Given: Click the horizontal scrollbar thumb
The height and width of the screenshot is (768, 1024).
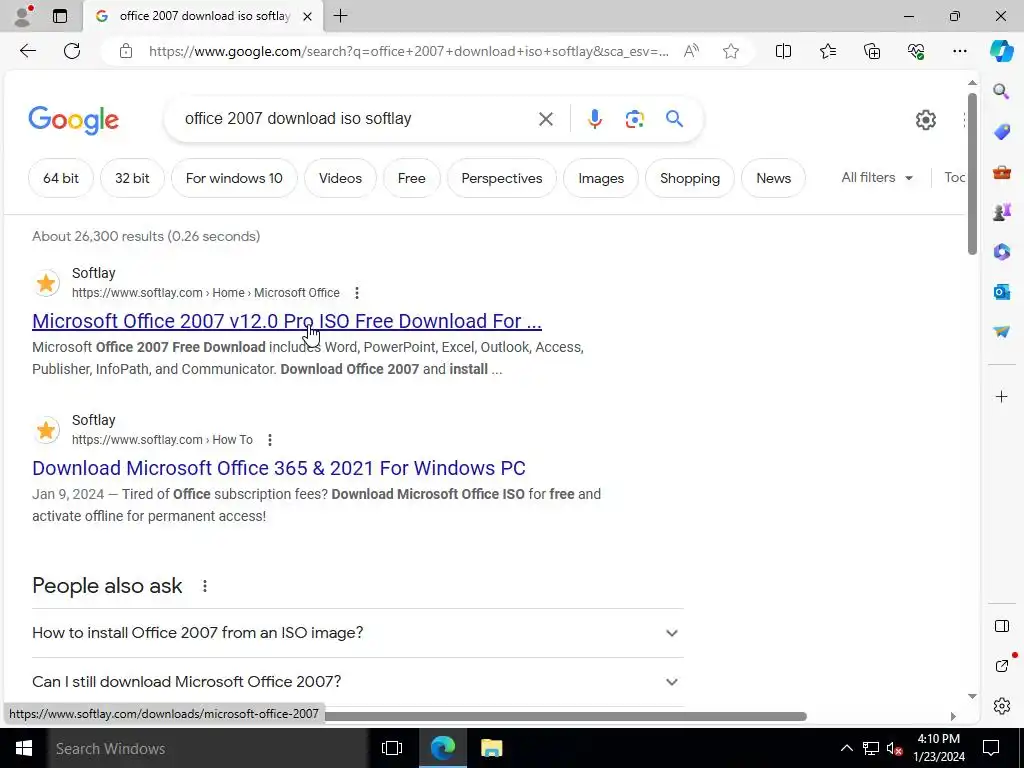Looking at the screenshot, I should click(566, 716).
